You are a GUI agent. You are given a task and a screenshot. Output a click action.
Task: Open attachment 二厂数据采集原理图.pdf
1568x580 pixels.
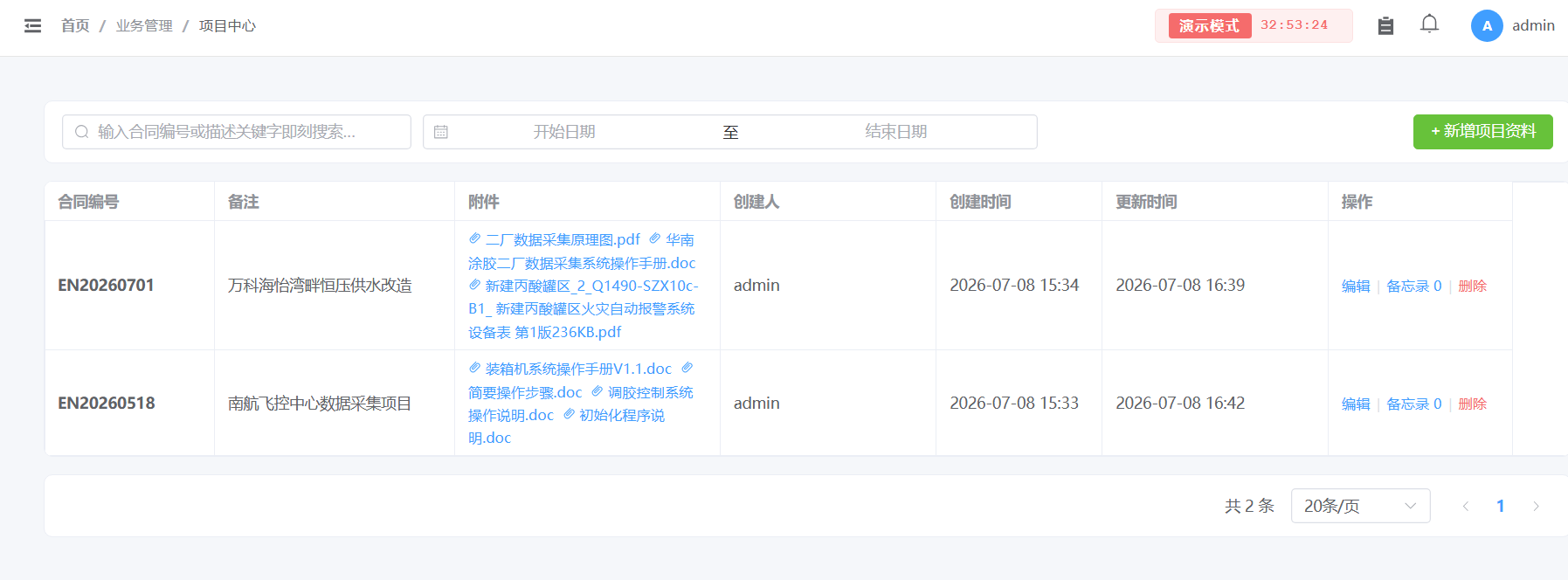click(555, 239)
